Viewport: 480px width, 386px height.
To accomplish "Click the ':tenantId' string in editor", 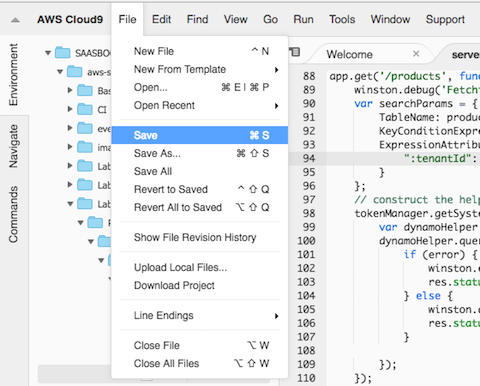I will coord(438,158).
